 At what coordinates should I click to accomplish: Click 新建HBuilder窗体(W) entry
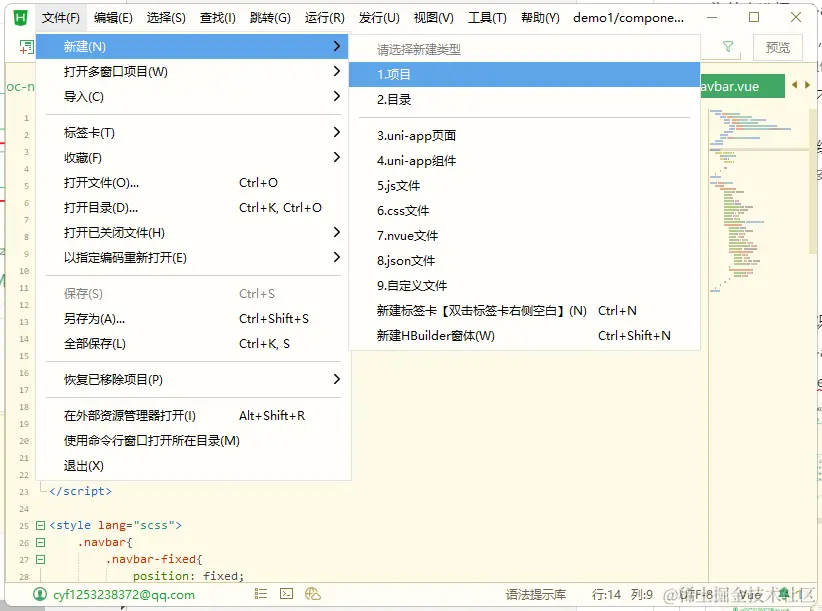524,335
